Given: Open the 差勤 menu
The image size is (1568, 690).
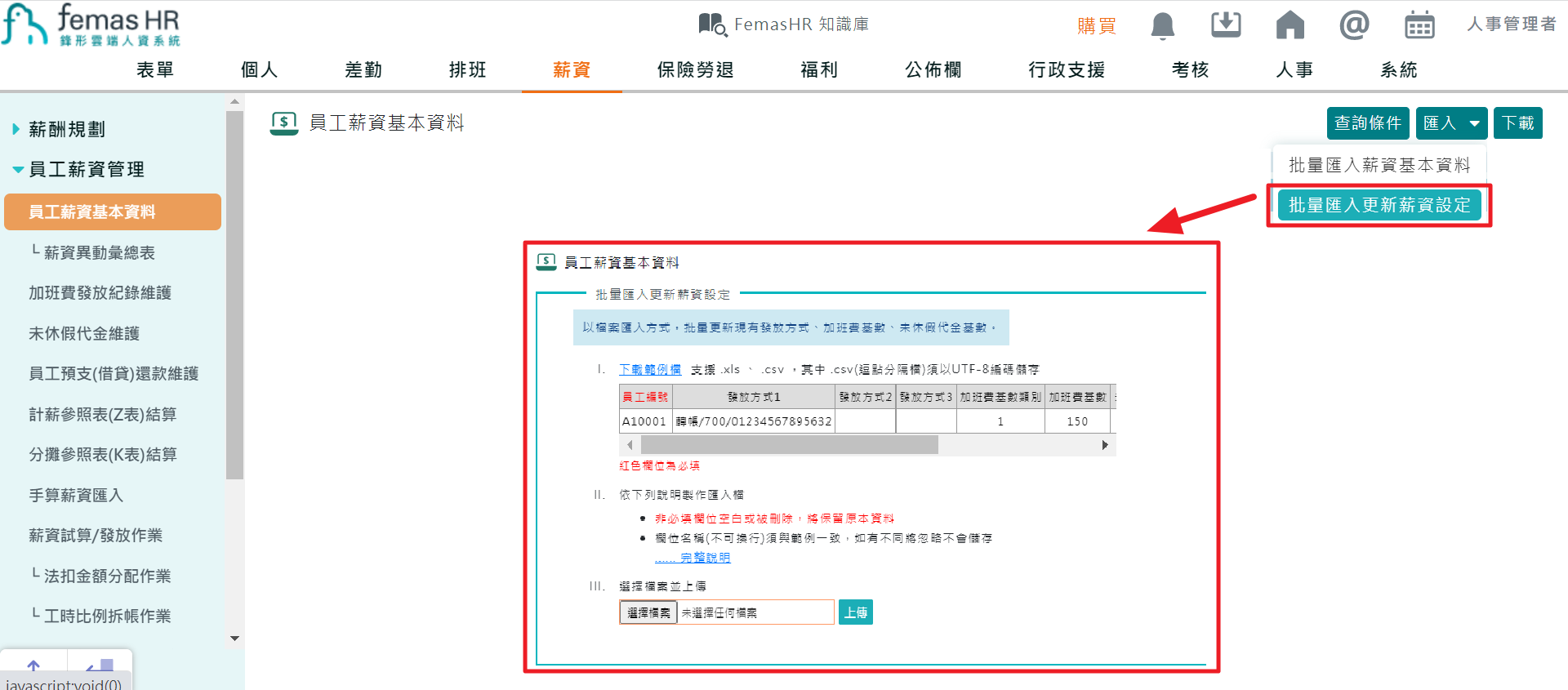Looking at the screenshot, I should point(363,69).
